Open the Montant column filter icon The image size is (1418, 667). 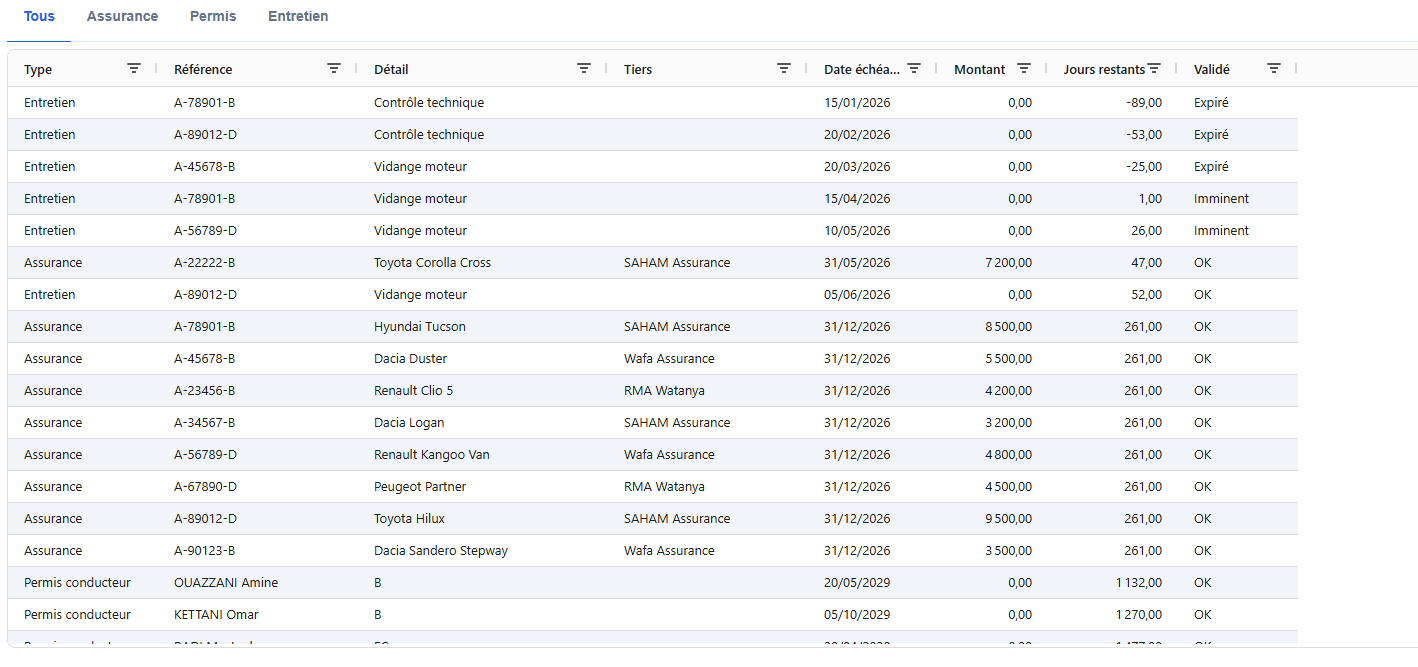click(x=1024, y=69)
